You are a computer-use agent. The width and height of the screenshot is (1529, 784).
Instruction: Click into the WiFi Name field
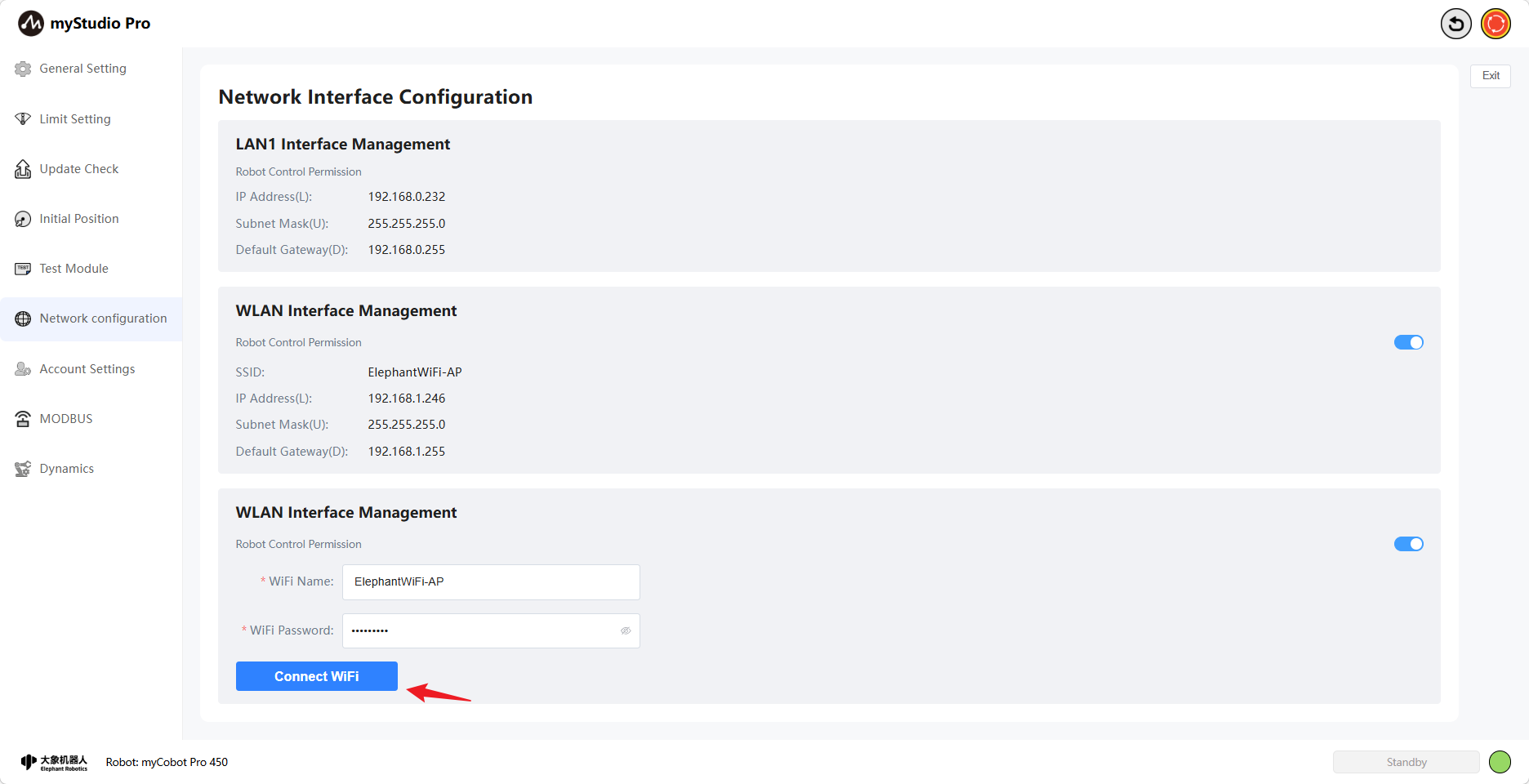point(490,582)
